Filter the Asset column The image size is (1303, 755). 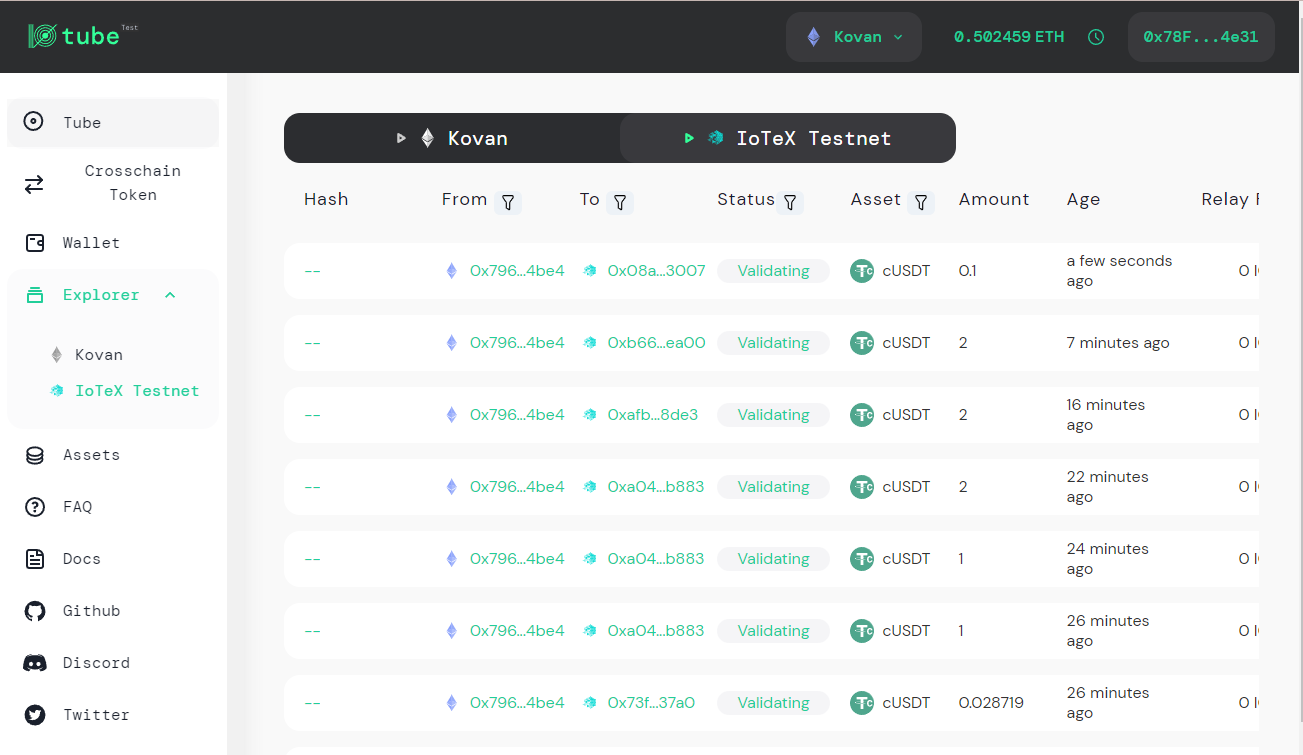point(922,203)
